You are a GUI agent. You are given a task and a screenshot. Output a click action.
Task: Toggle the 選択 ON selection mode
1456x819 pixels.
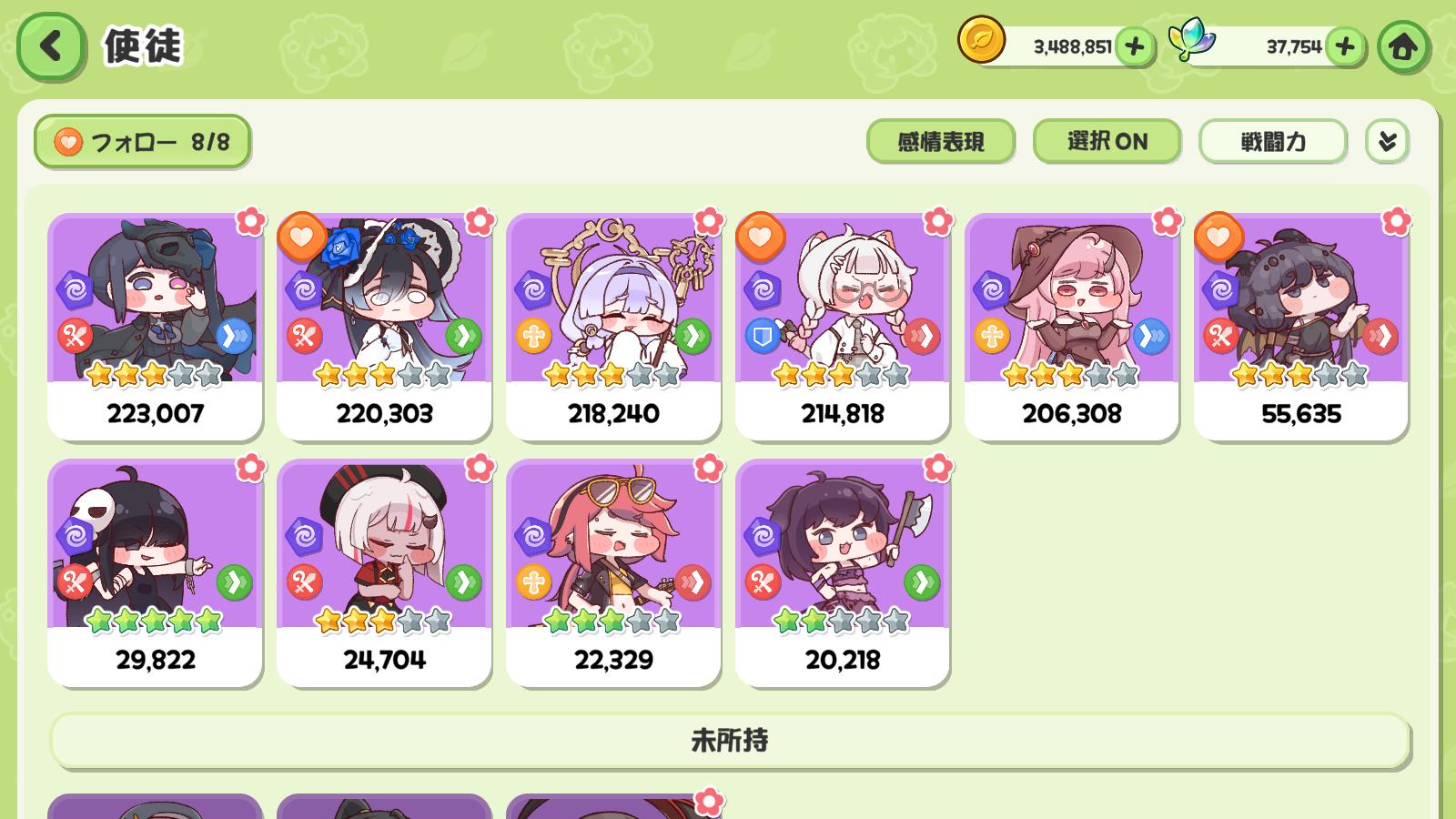point(1107,141)
